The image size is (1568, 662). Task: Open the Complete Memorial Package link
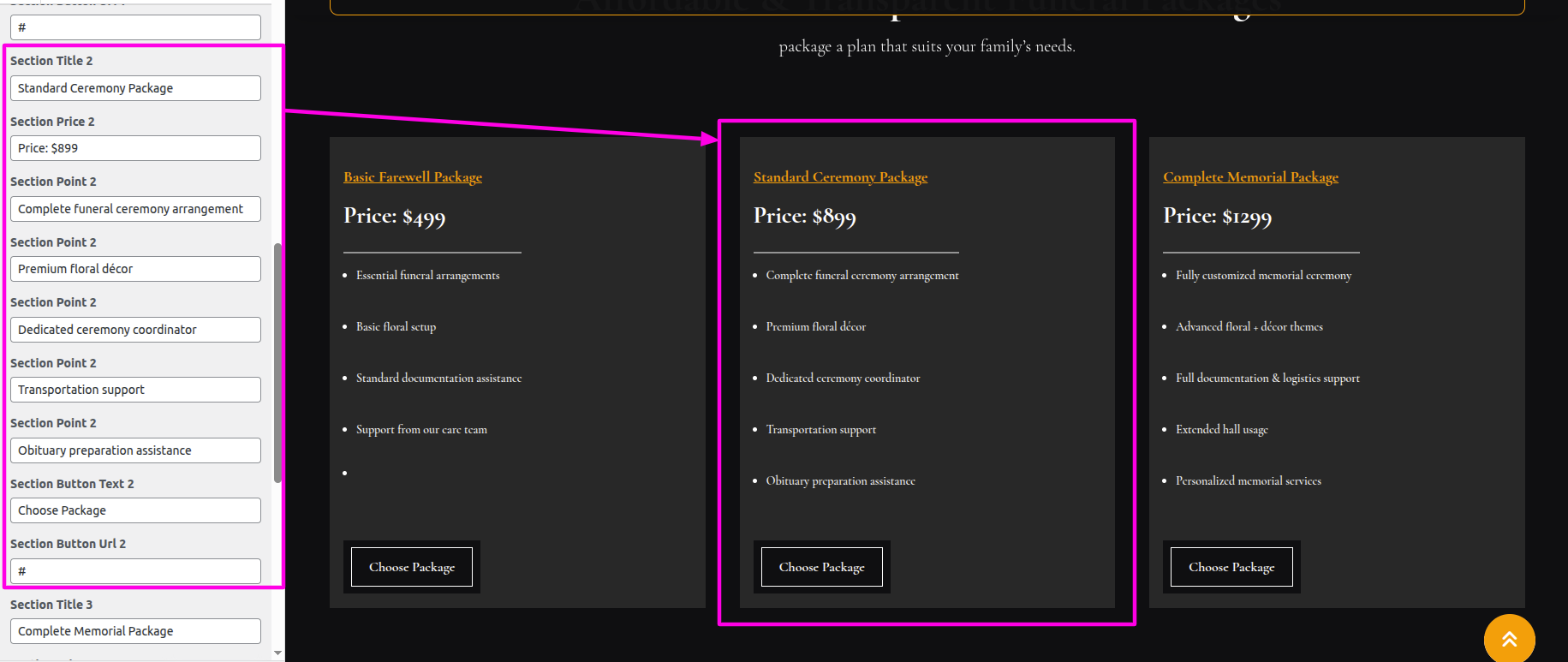(x=1250, y=177)
